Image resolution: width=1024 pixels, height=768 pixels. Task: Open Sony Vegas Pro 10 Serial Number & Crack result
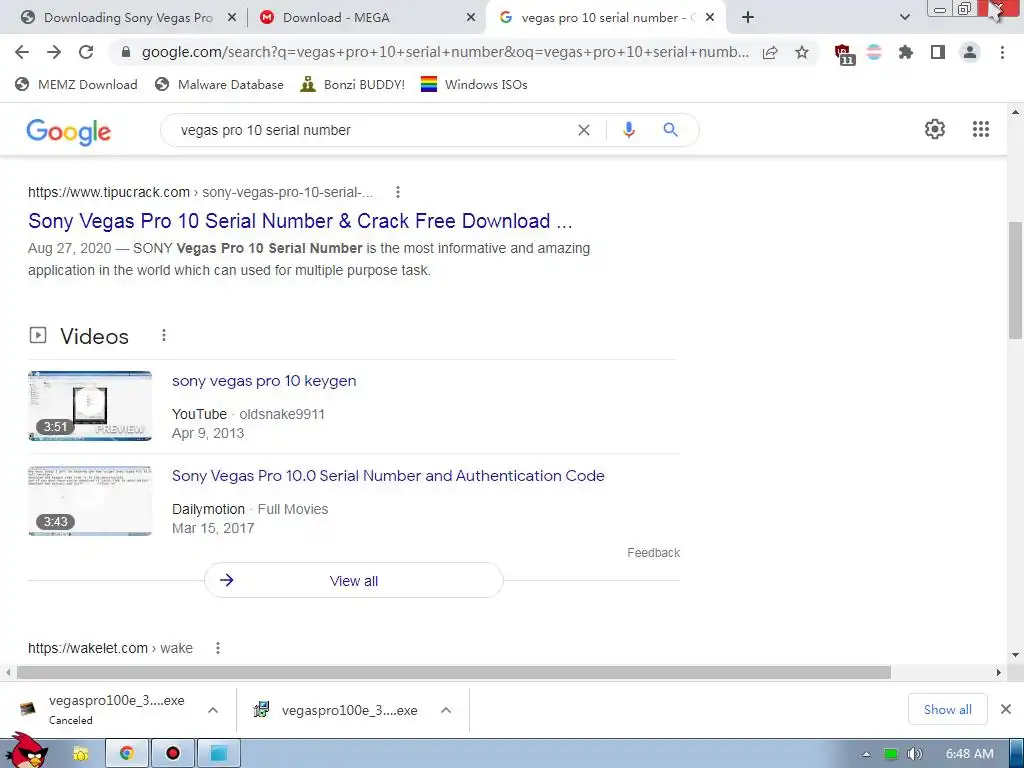(300, 221)
